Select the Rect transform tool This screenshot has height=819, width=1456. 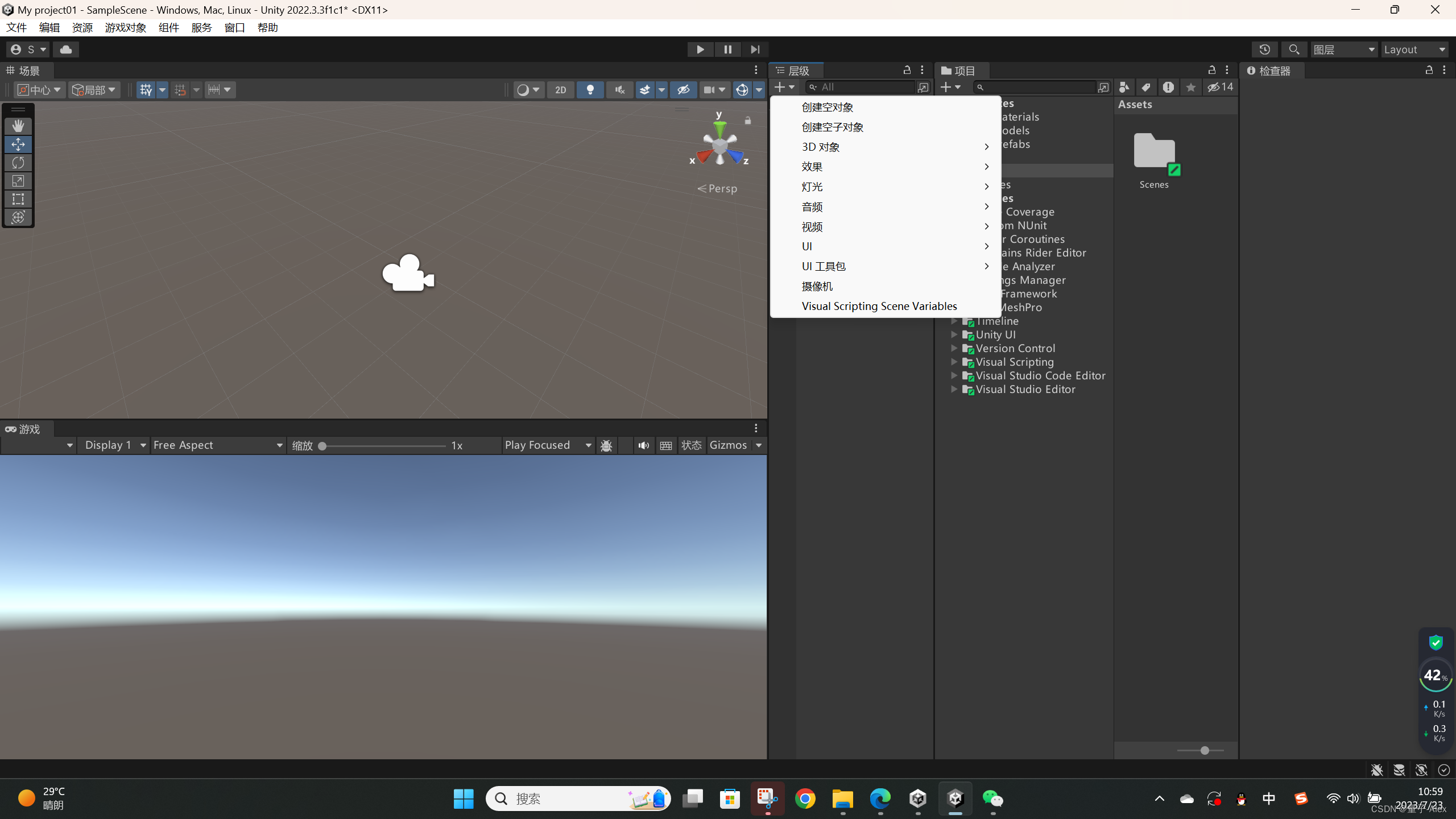(x=18, y=199)
